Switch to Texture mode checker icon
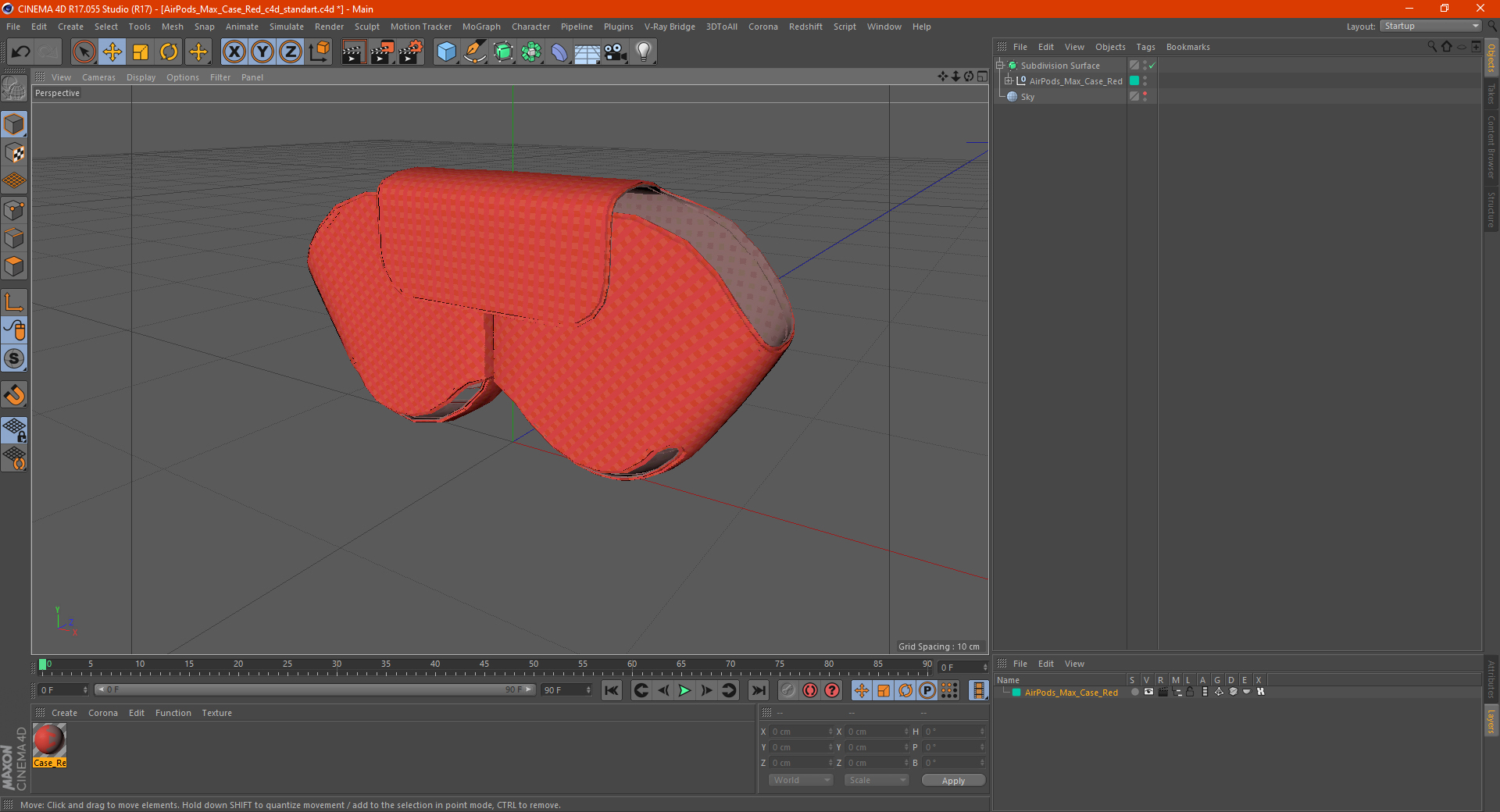The image size is (1500, 812). [15, 153]
